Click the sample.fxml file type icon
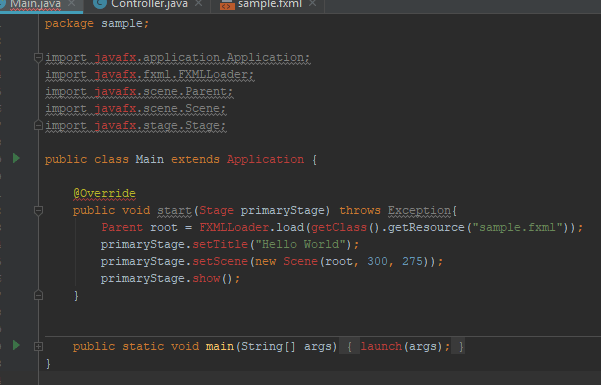 [227, 5]
